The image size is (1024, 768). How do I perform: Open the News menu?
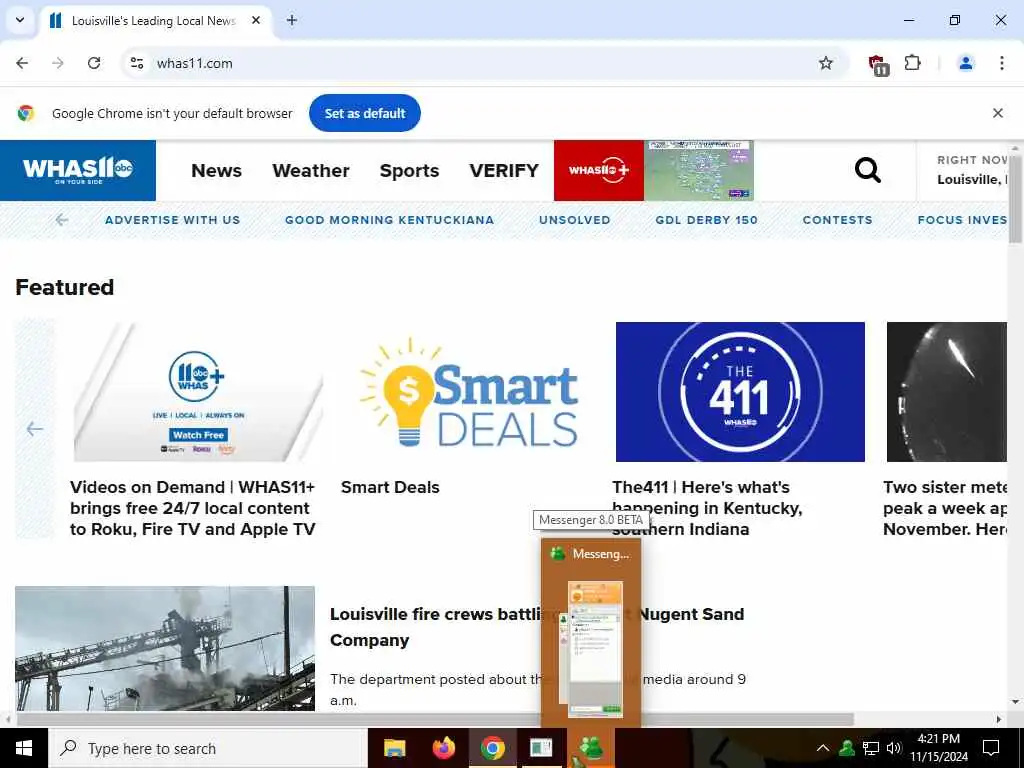tap(216, 170)
